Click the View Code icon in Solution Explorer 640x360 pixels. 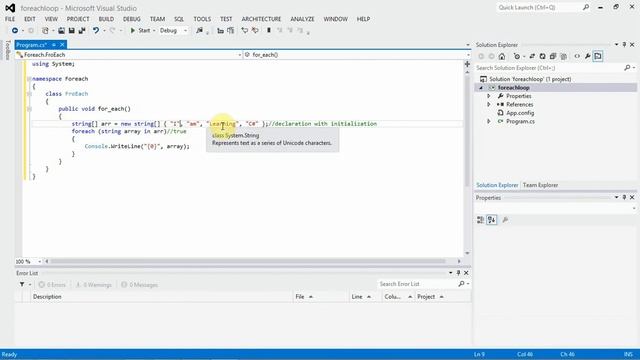577,56
